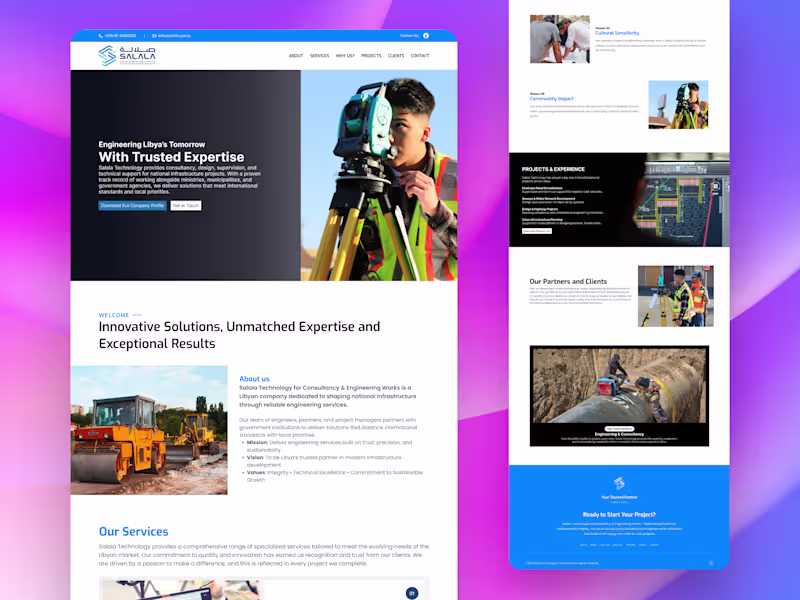Click the surveyors partners photo thumbnail
The width and height of the screenshot is (800, 600).
[x=678, y=298]
